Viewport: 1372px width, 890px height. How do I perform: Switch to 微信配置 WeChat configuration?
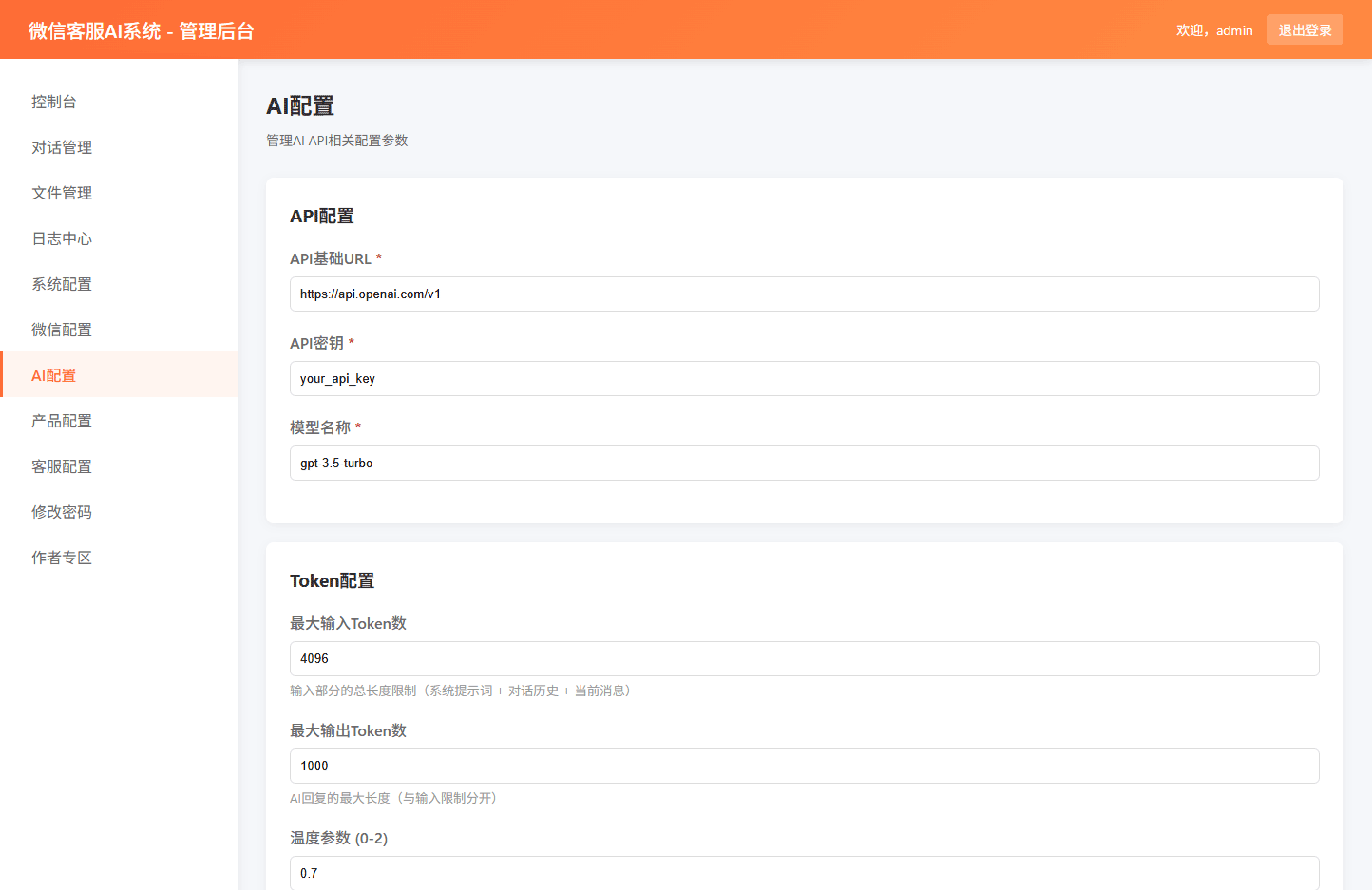61,330
